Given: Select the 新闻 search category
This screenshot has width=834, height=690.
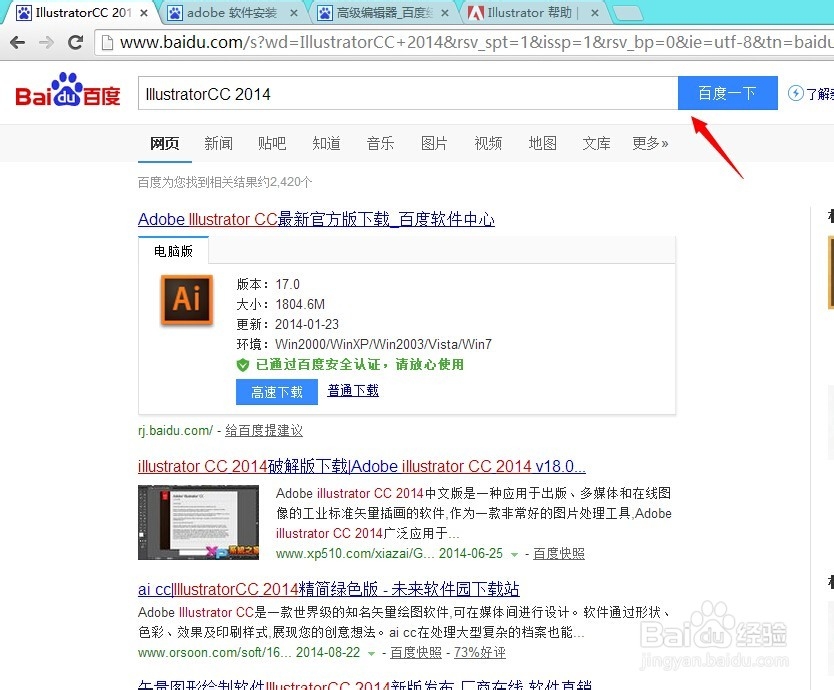Looking at the screenshot, I should coord(219,143).
